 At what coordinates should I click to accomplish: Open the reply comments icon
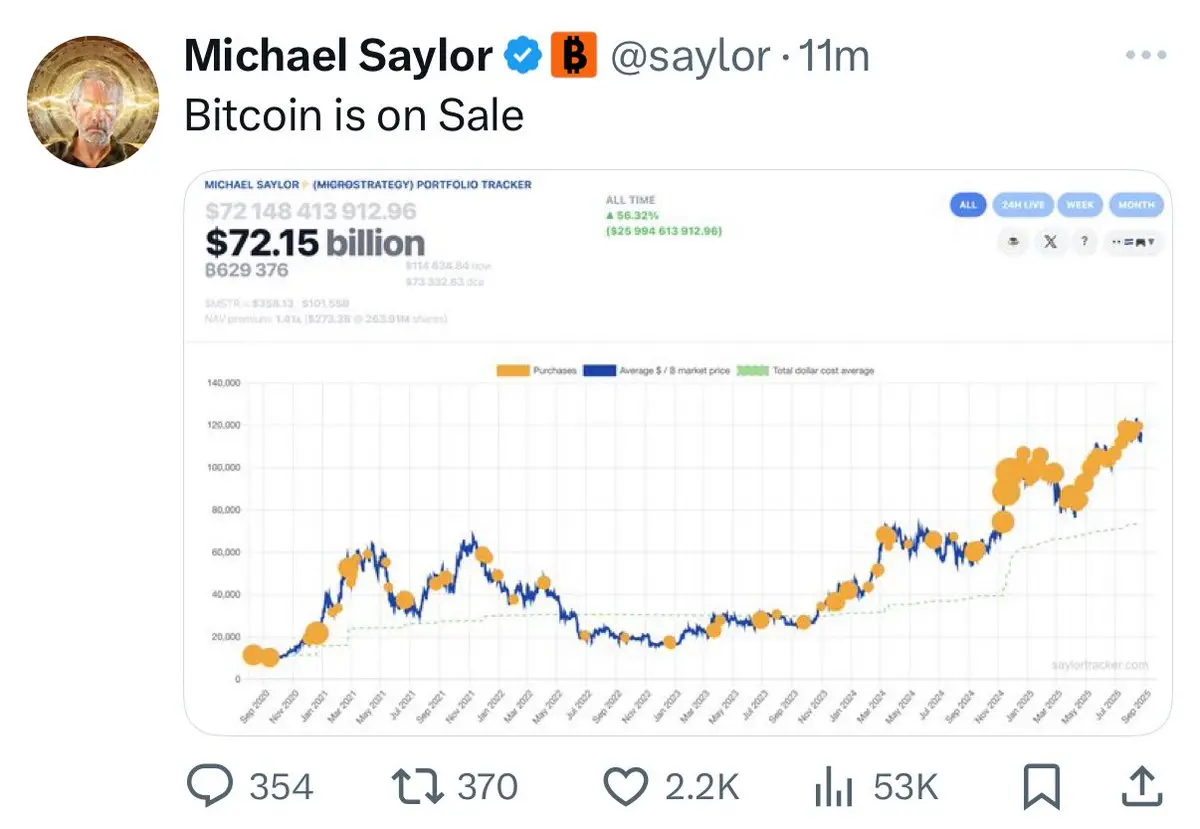208,786
